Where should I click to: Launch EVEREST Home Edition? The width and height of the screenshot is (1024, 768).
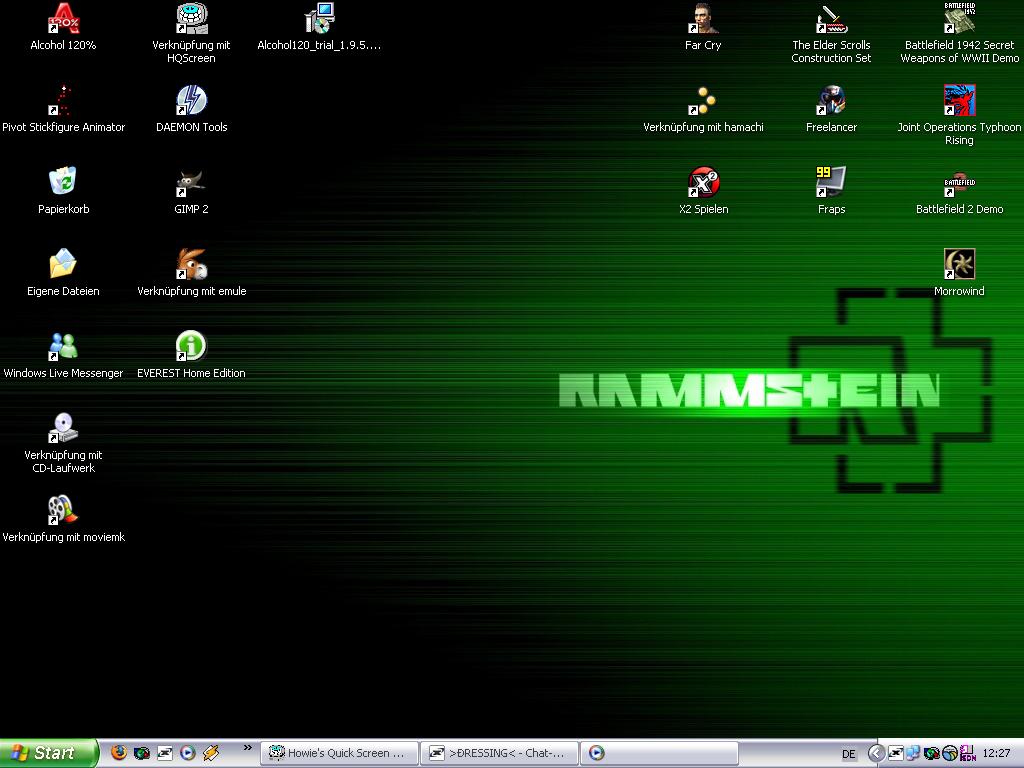click(191, 355)
